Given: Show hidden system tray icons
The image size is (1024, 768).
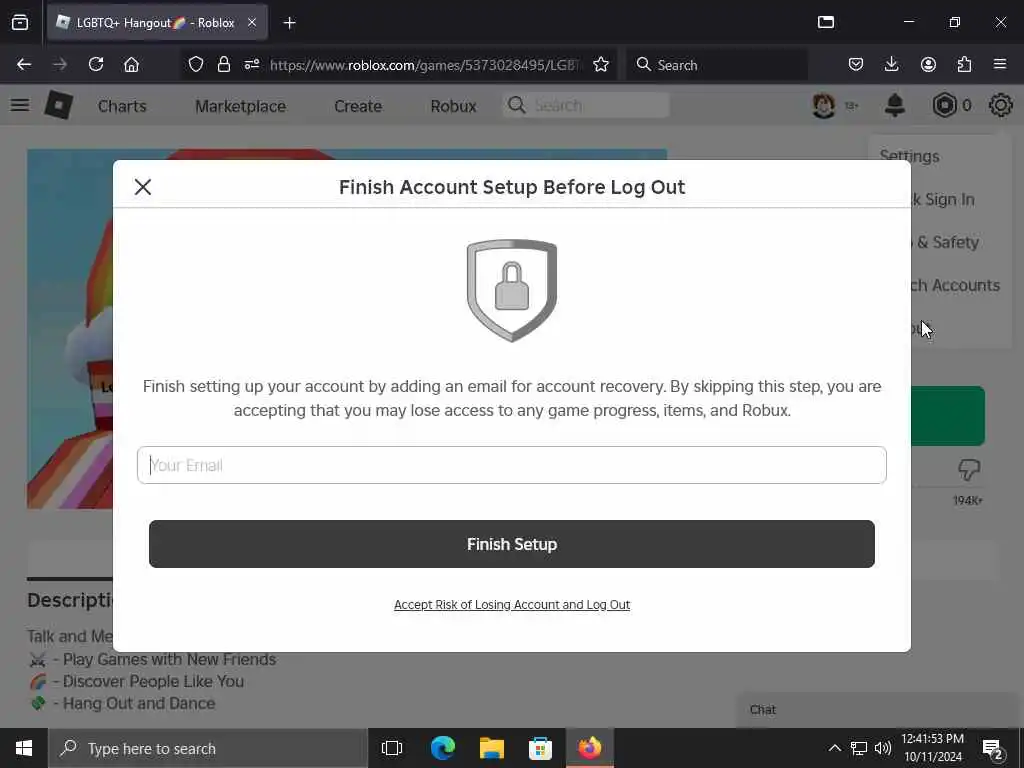Looking at the screenshot, I should click(835, 748).
